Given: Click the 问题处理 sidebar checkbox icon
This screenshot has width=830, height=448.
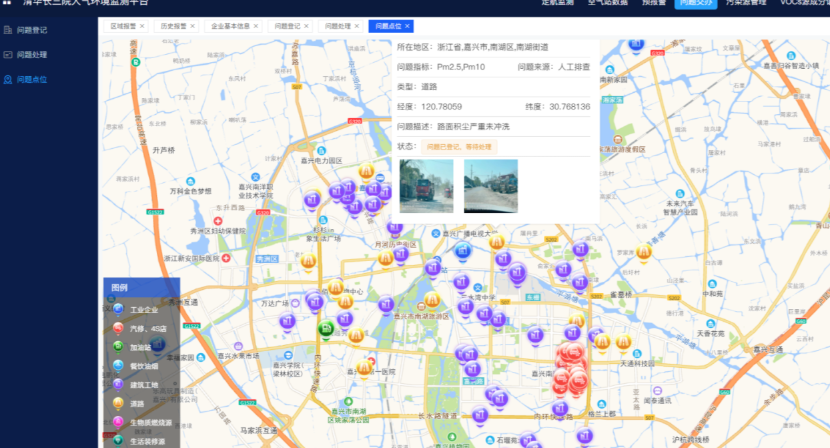Looking at the screenshot, I should [8, 55].
